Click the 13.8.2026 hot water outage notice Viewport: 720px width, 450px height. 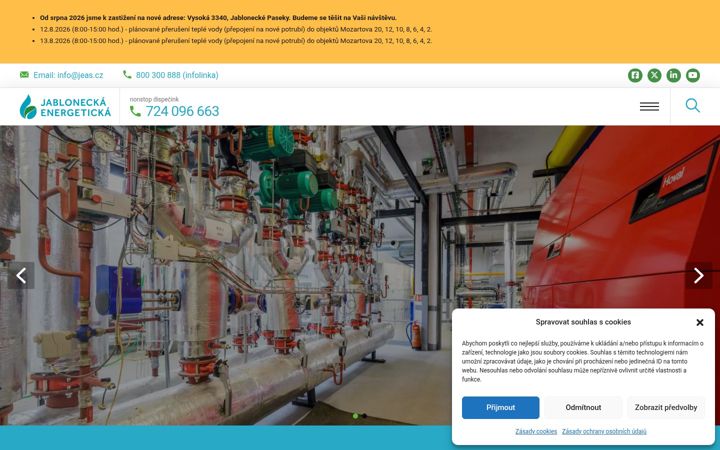pyautogui.click(x=236, y=41)
